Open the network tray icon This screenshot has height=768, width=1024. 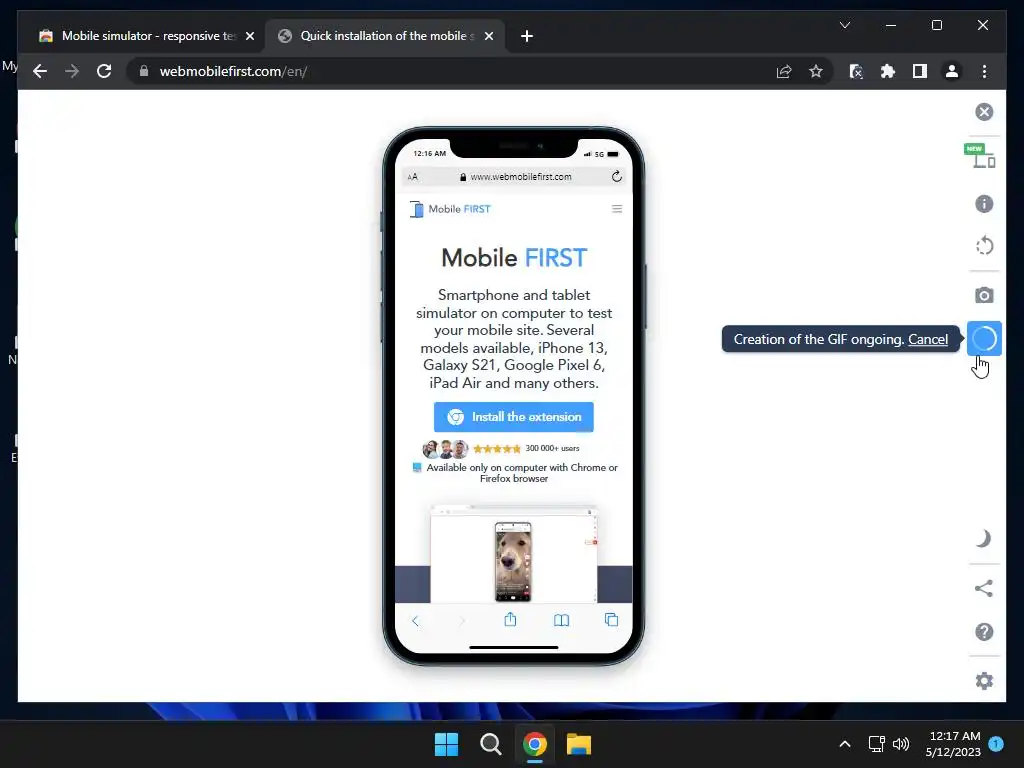[x=876, y=744]
